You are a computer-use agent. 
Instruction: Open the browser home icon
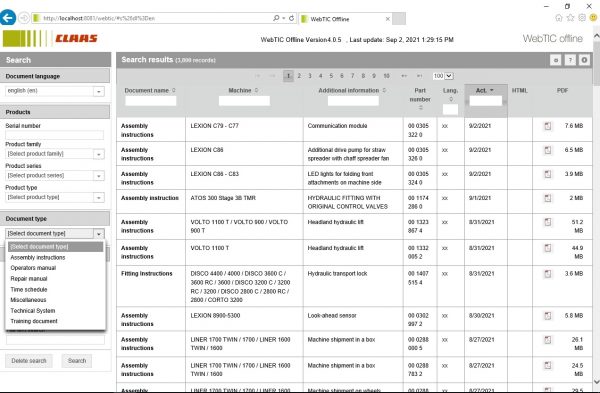coord(559,18)
